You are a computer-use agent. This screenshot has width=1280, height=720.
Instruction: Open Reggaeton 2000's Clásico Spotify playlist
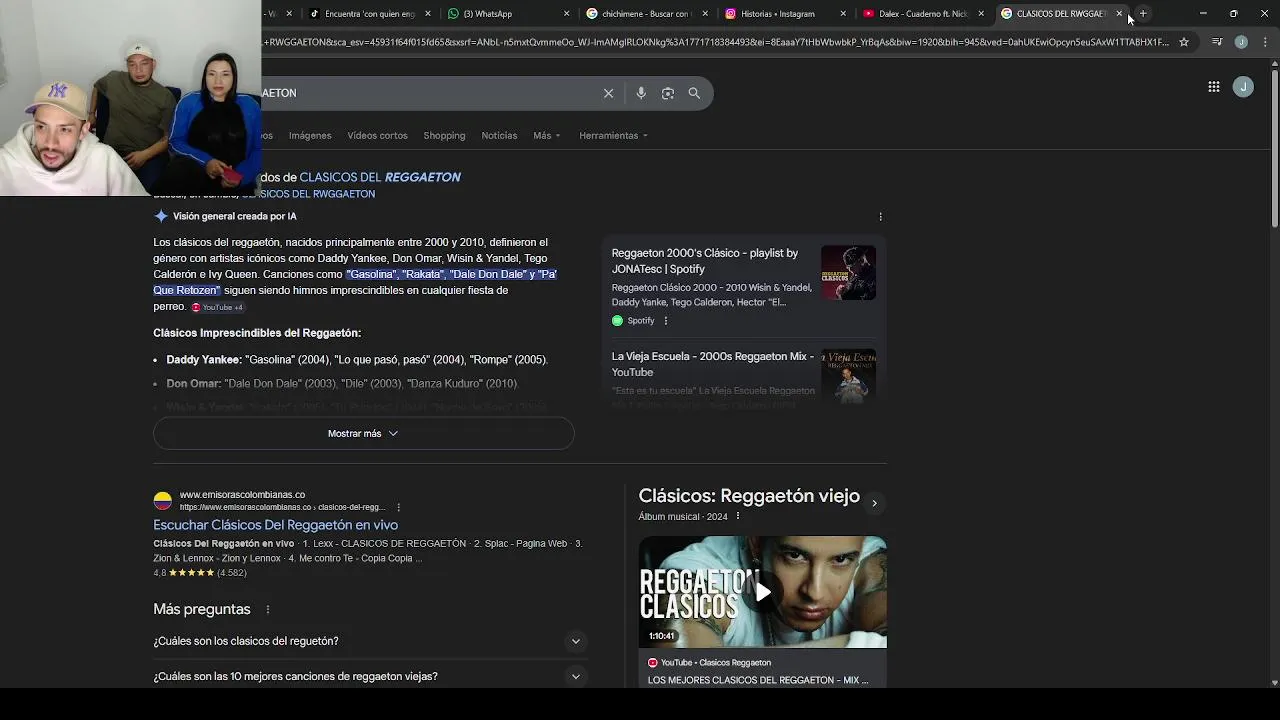tap(705, 261)
